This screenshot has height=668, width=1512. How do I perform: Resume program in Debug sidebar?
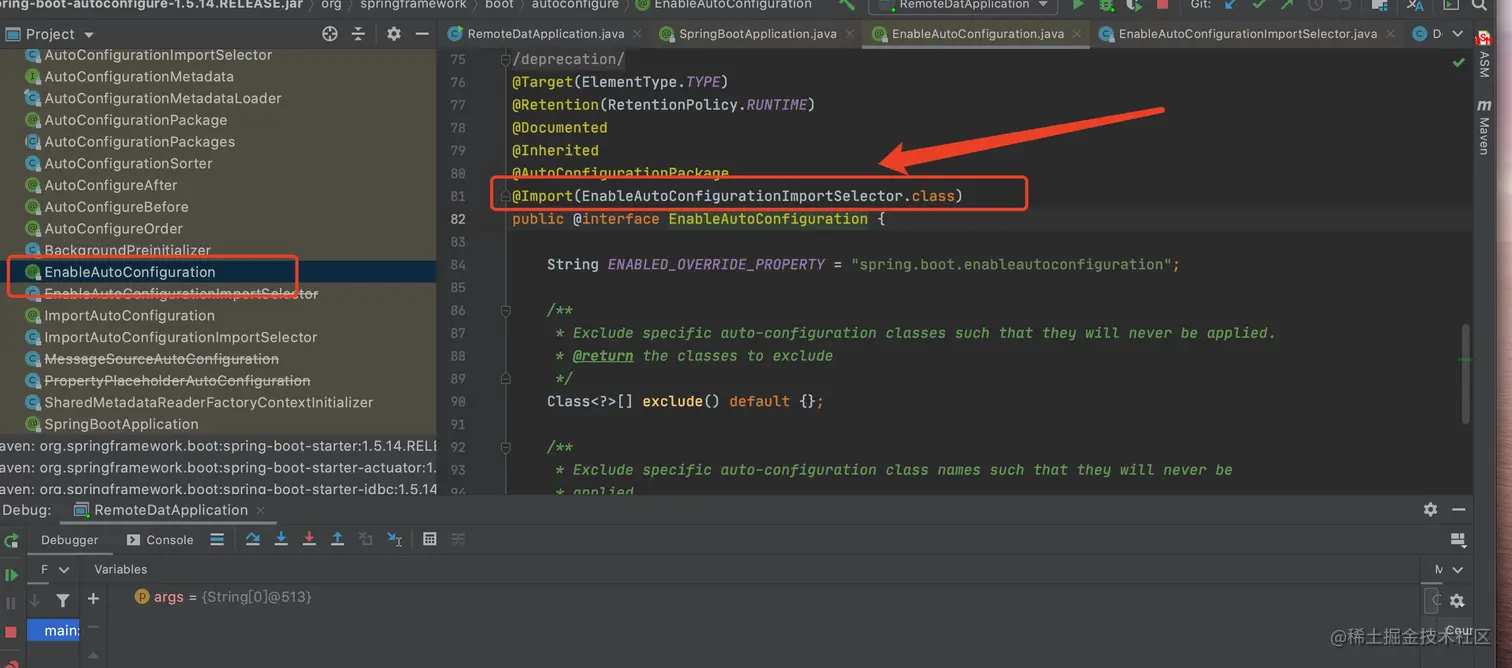coord(11,575)
